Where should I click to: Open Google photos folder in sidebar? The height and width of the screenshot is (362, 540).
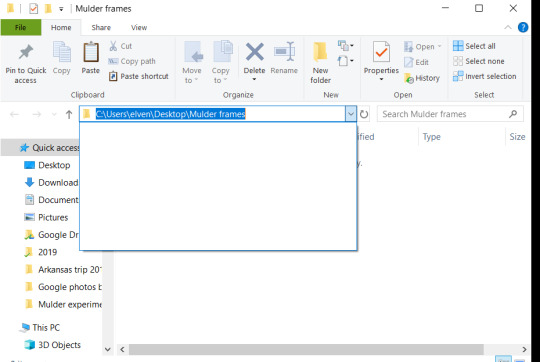pos(63,287)
